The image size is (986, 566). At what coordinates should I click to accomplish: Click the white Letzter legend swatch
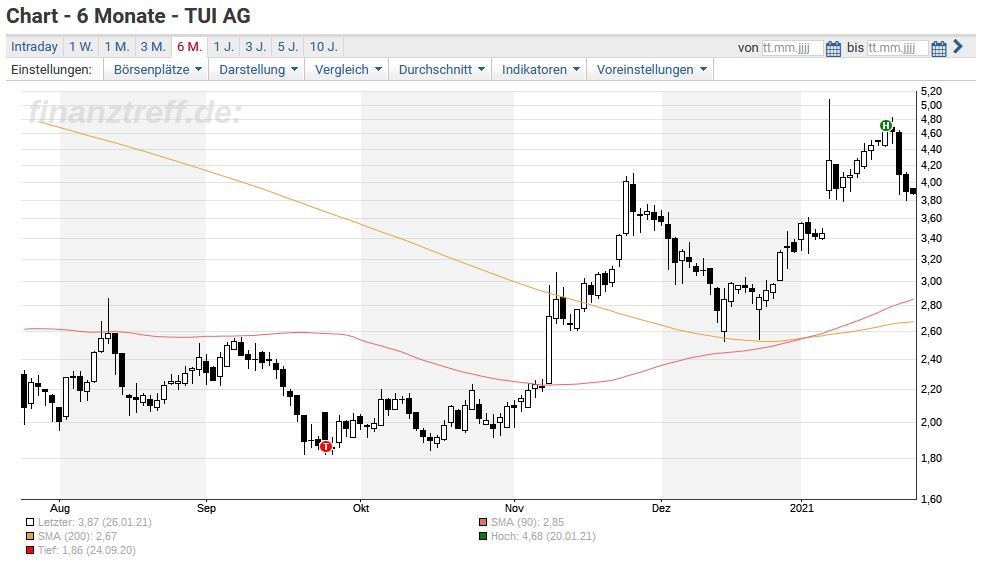[x=30, y=522]
